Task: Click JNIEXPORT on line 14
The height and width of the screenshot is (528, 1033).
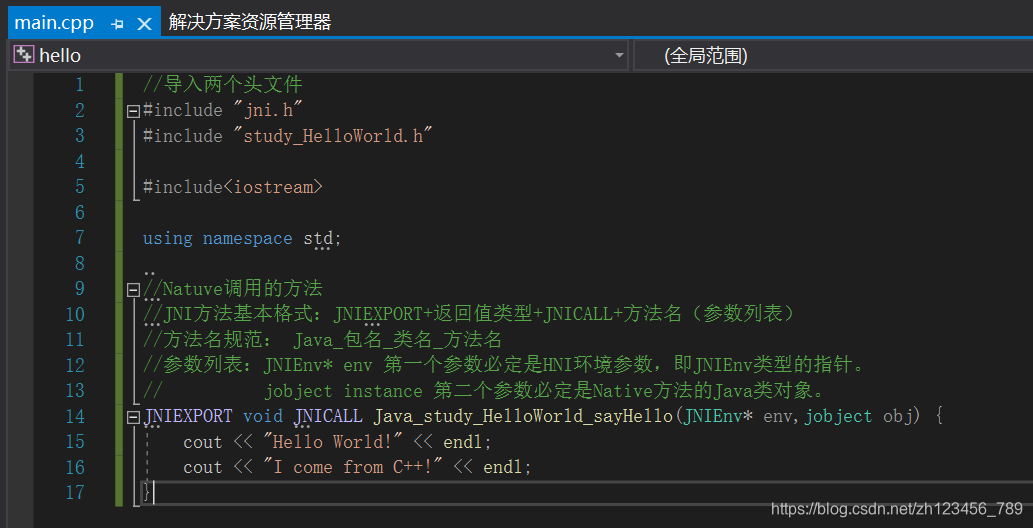Action: [188, 417]
